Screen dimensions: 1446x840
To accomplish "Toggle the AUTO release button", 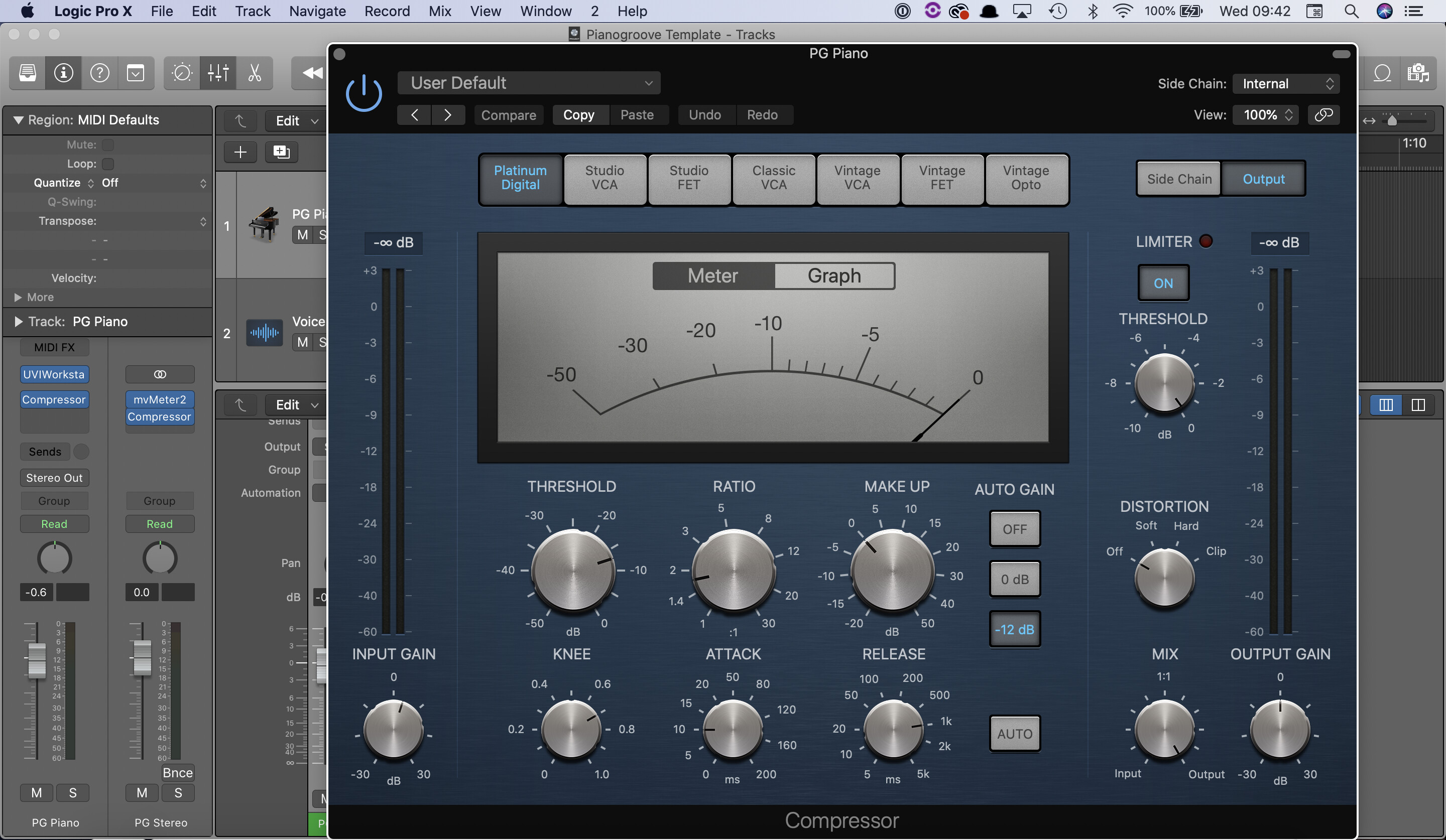I will click(x=1015, y=733).
